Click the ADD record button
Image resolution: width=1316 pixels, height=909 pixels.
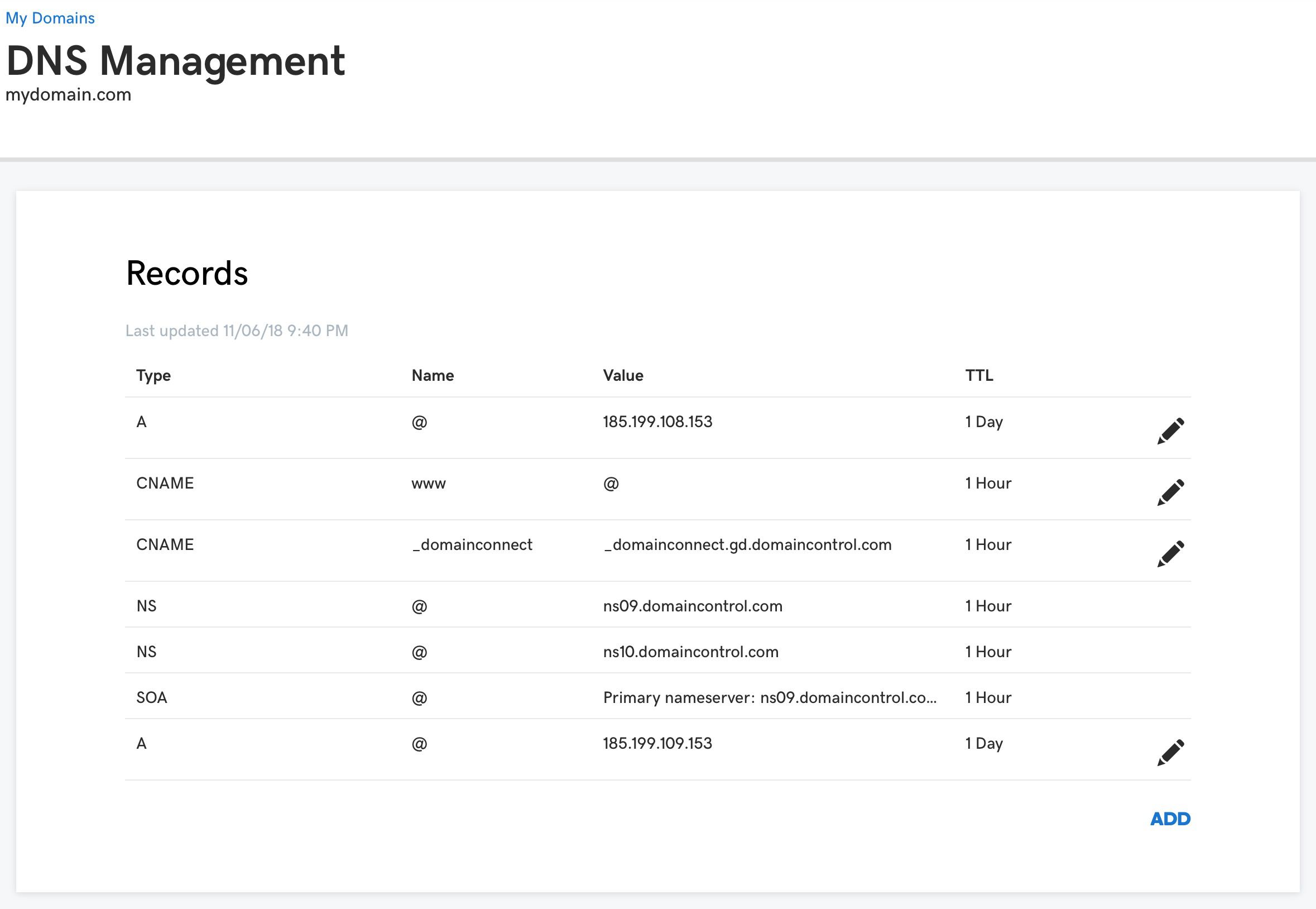pos(1170,819)
